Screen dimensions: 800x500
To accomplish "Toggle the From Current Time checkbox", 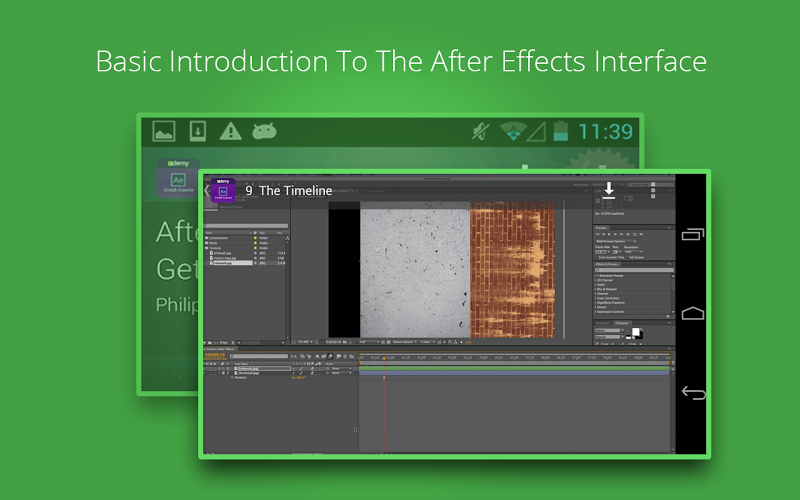I will (598, 257).
